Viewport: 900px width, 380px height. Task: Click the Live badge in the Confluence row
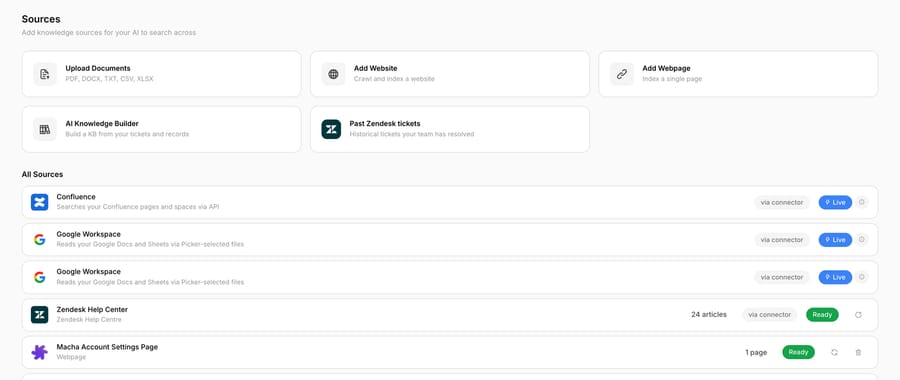pyautogui.click(x=835, y=203)
